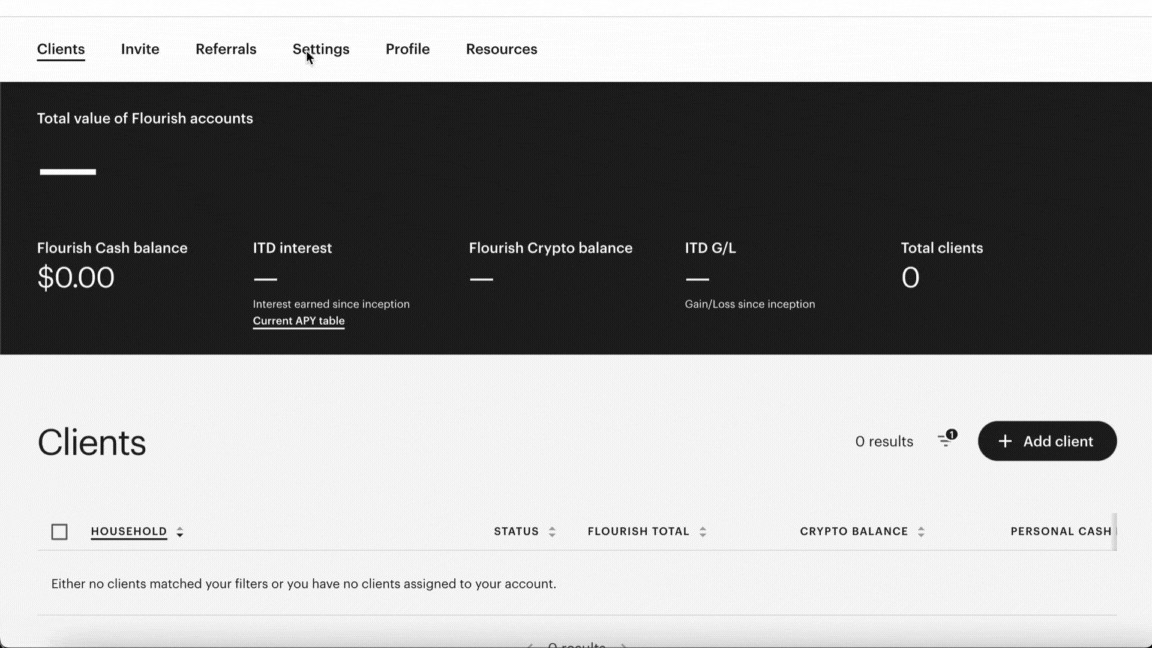1152x648 pixels.
Task: Select the 'Either no clients matched your filters' message
Action: point(303,584)
